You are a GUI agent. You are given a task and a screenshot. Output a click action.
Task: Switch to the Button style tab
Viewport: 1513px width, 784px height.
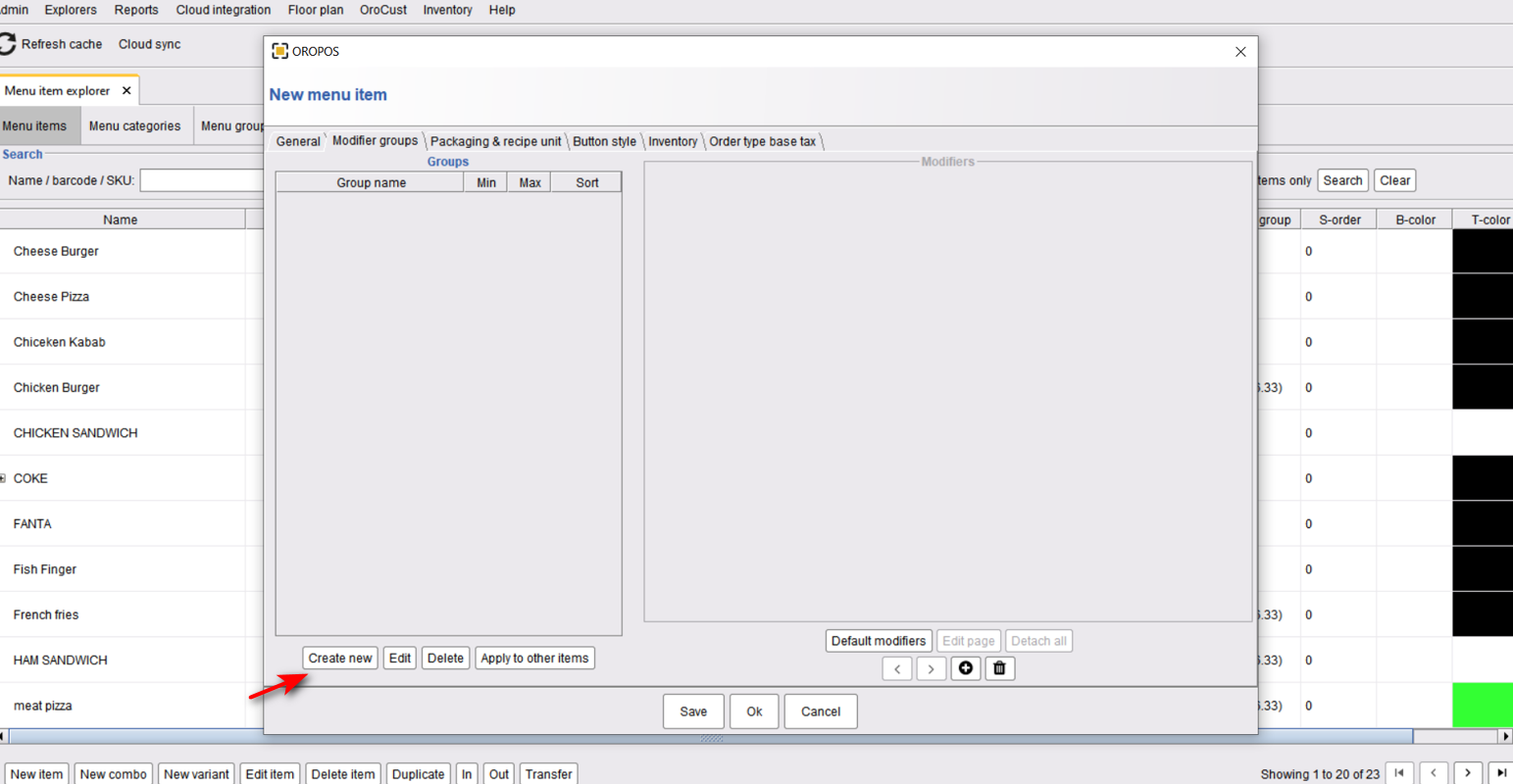click(x=604, y=141)
